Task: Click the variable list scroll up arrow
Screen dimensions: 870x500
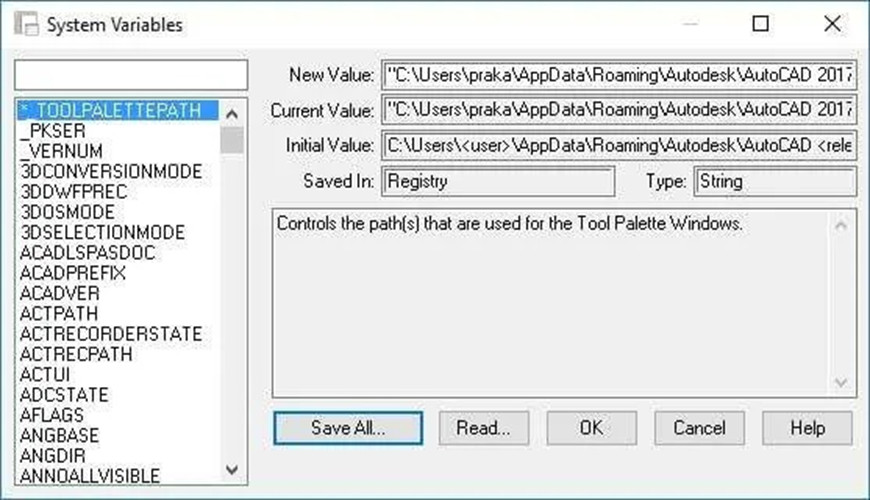Action: (x=232, y=114)
